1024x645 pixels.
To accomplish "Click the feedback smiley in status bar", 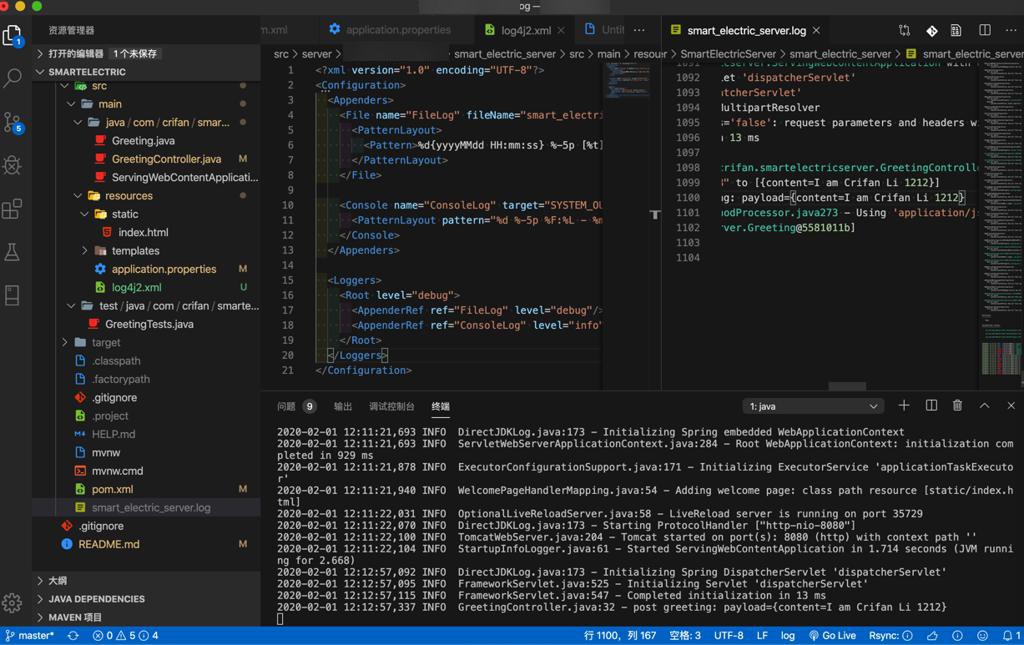I will tap(982, 635).
